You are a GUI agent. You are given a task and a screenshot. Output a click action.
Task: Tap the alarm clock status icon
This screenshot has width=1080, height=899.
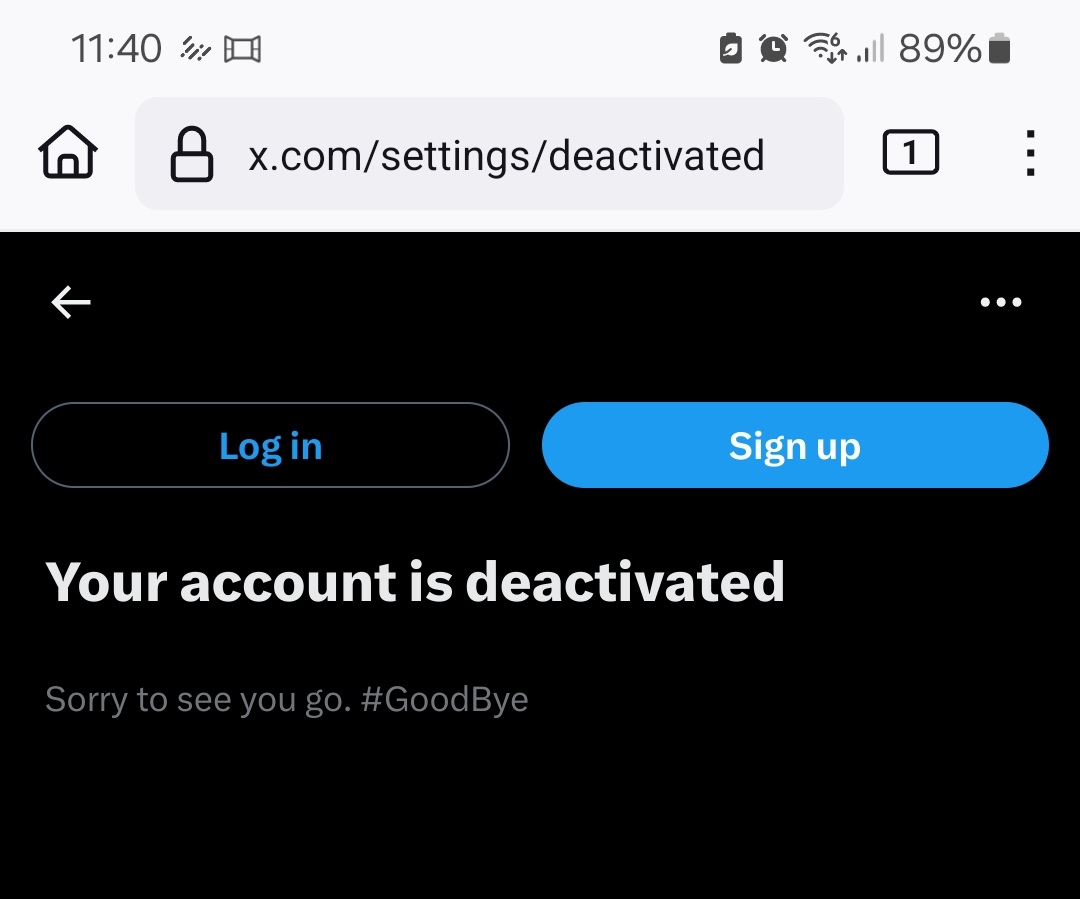coord(773,48)
